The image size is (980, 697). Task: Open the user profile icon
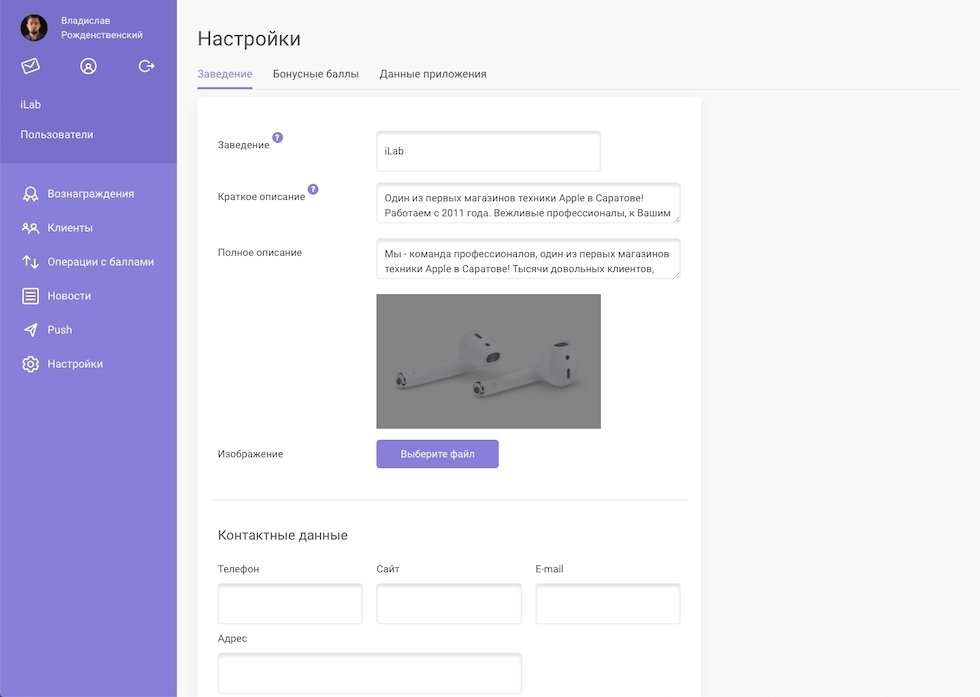point(88,66)
